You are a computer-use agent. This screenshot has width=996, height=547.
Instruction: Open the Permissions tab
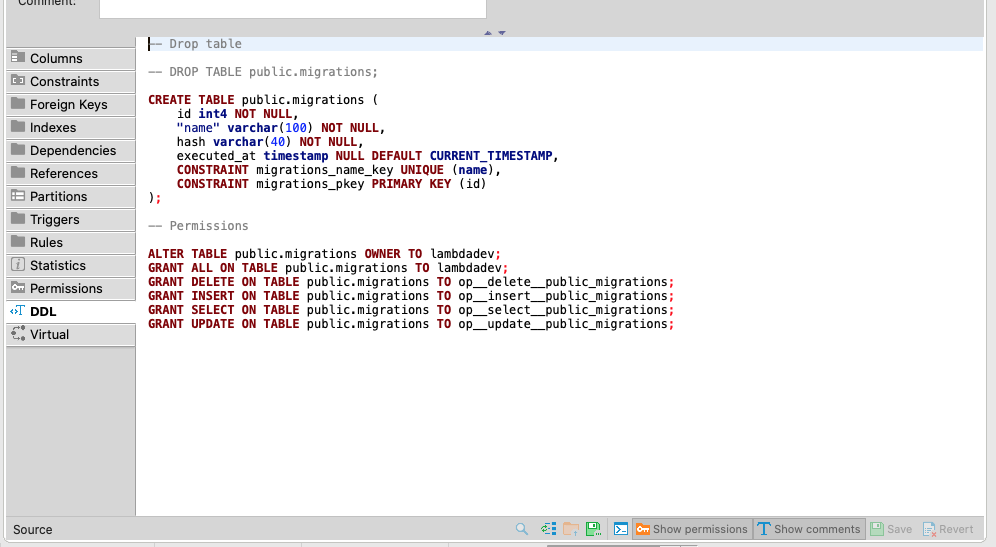coord(71,288)
